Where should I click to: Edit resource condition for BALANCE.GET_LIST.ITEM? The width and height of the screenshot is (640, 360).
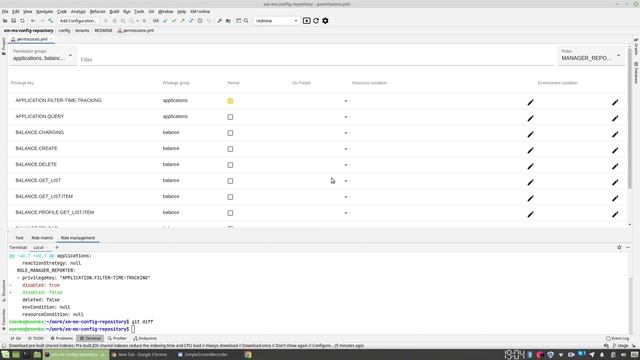pyautogui.click(x=530, y=198)
